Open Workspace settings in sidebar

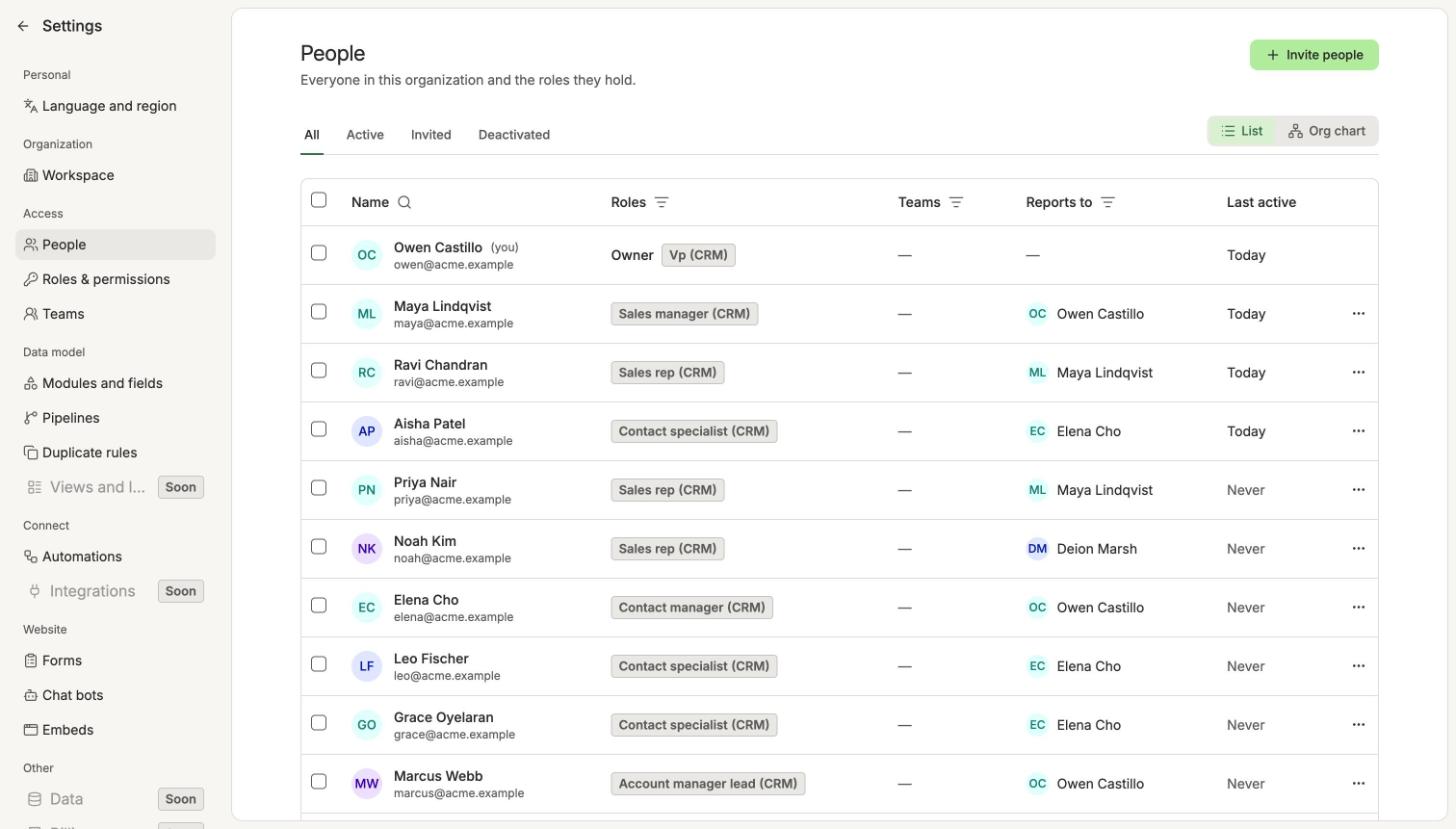(116, 175)
